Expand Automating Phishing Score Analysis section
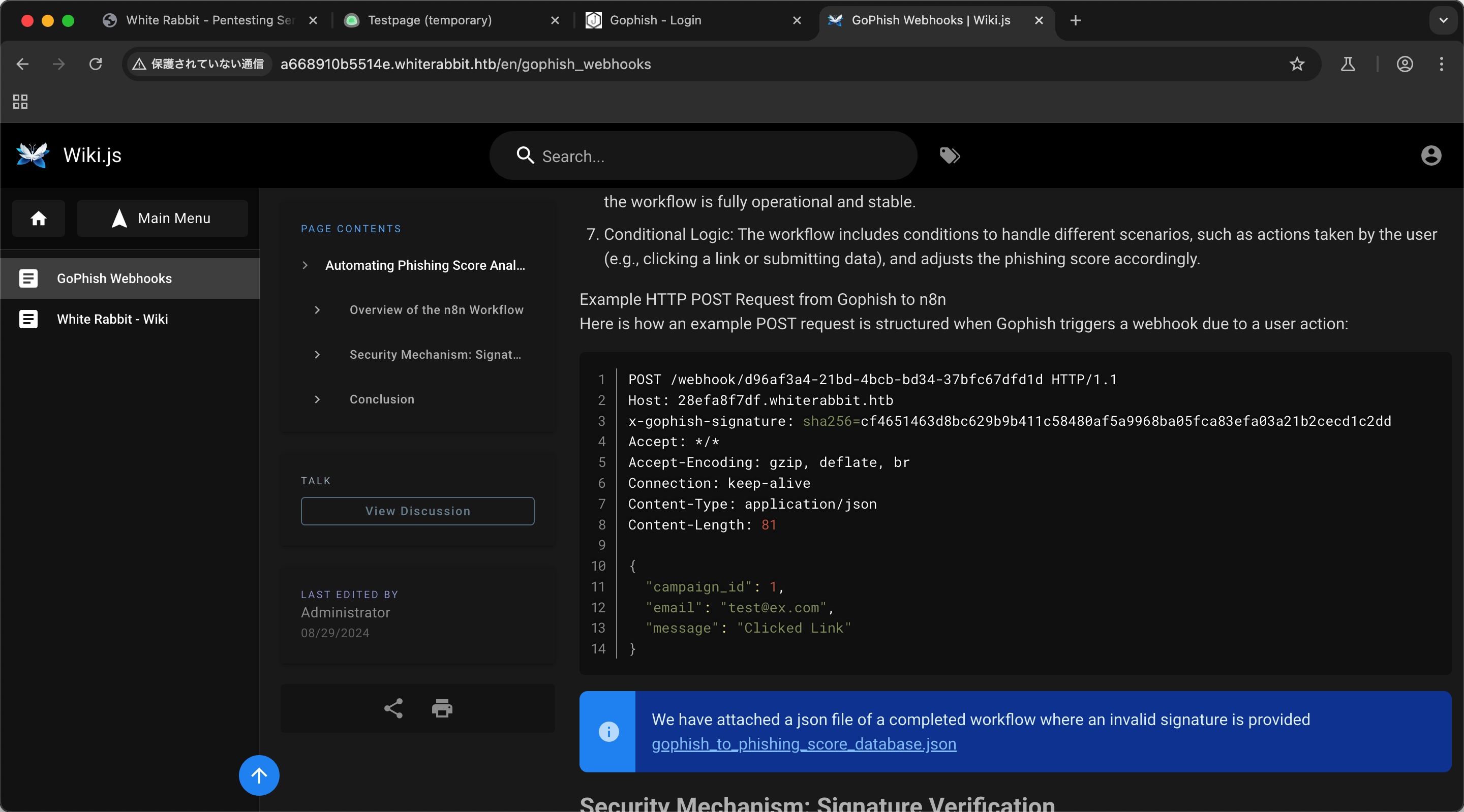Image resolution: width=1464 pixels, height=812 pixels. pyautogui.click(x=306, y=265)
